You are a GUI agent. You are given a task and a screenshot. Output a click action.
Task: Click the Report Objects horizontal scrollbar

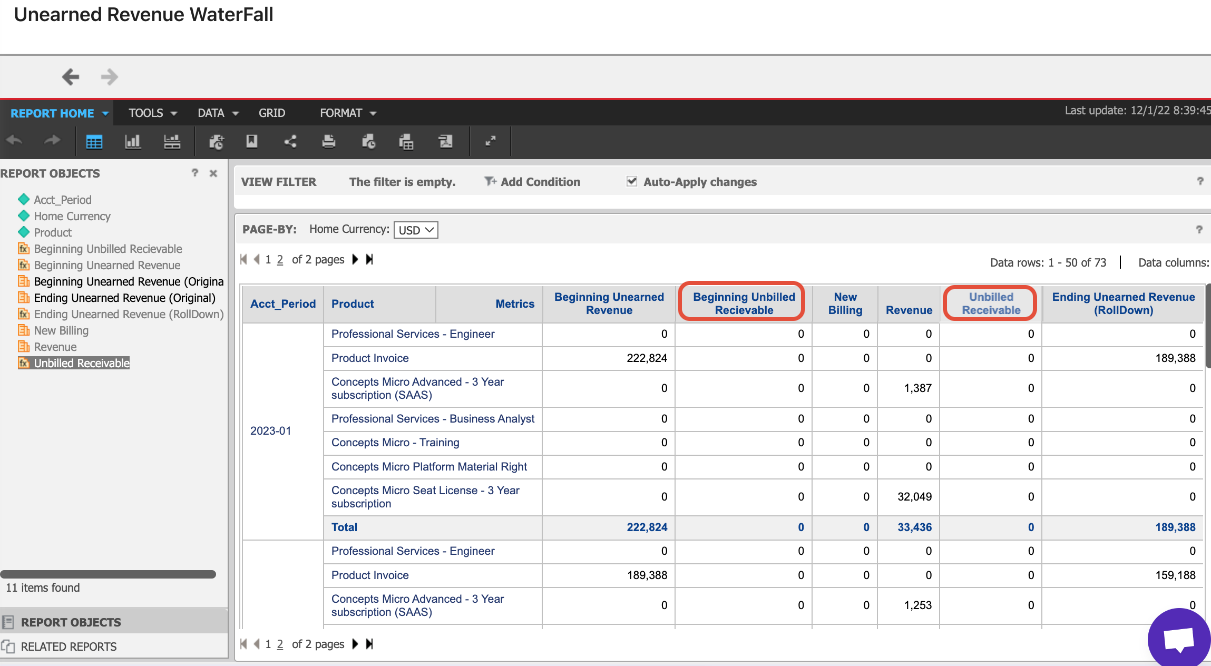[108, 574]
